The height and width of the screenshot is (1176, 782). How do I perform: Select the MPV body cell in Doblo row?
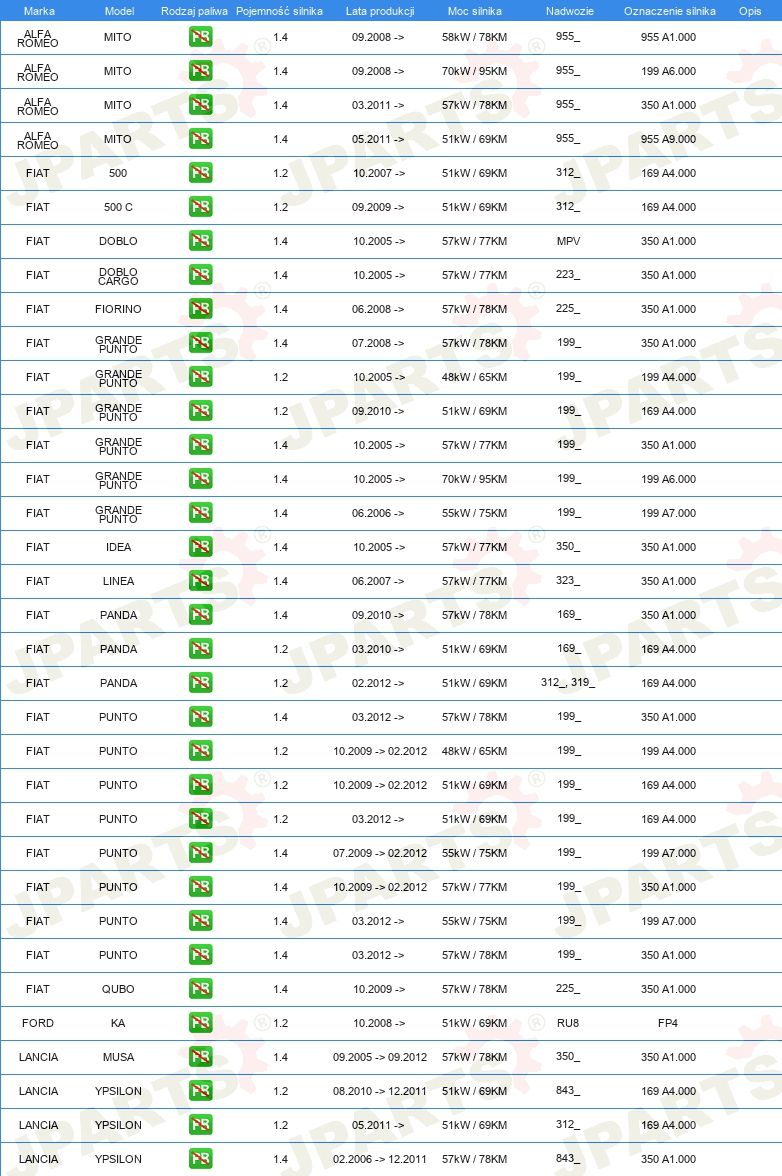[568, 242]
